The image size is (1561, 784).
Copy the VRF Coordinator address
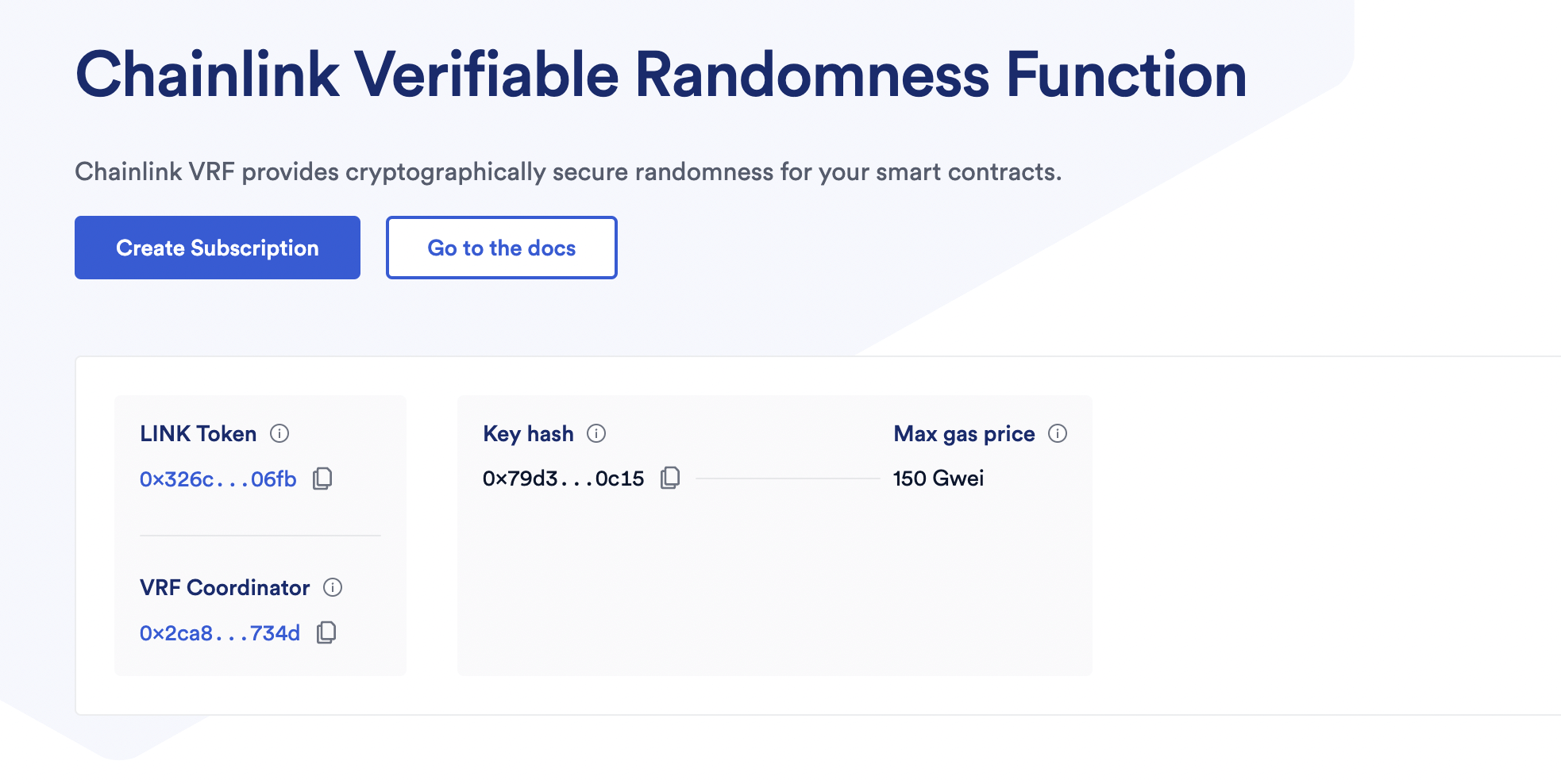point(326,632)
